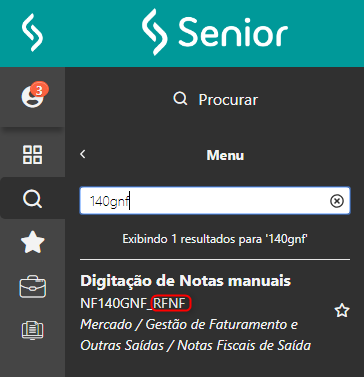The width and height of the screenshot is (364, 377).
Task: Open the briefcase icon in sidebar
Action: (x=33, y=286)
